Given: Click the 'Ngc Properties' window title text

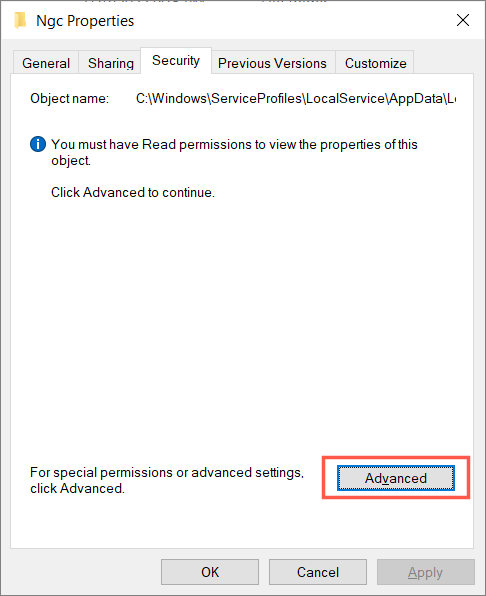Looking at the screenshot, I should coord(85,21).
